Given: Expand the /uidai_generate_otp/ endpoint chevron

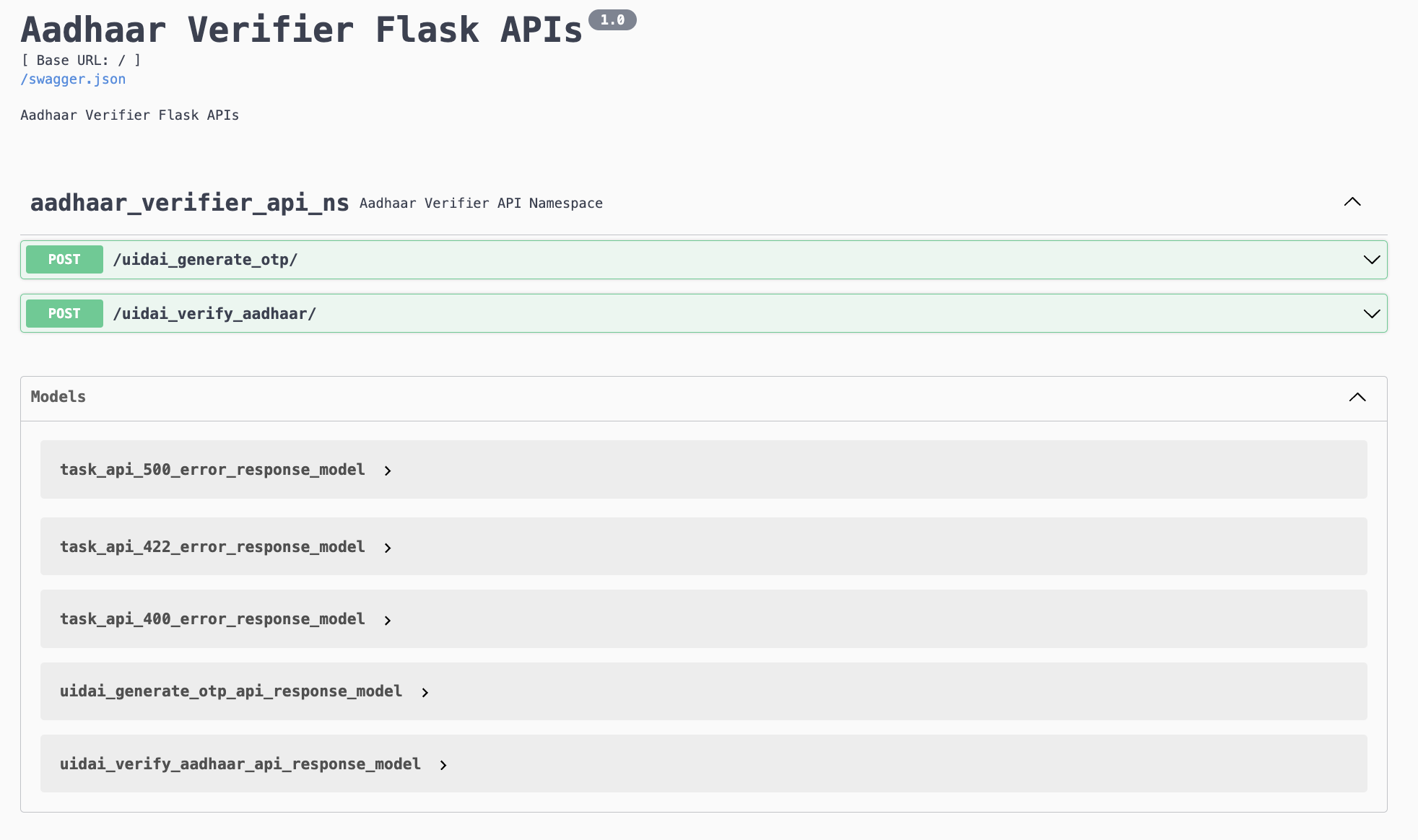Looking at the screenshot, I should [x=1371, y=260].
